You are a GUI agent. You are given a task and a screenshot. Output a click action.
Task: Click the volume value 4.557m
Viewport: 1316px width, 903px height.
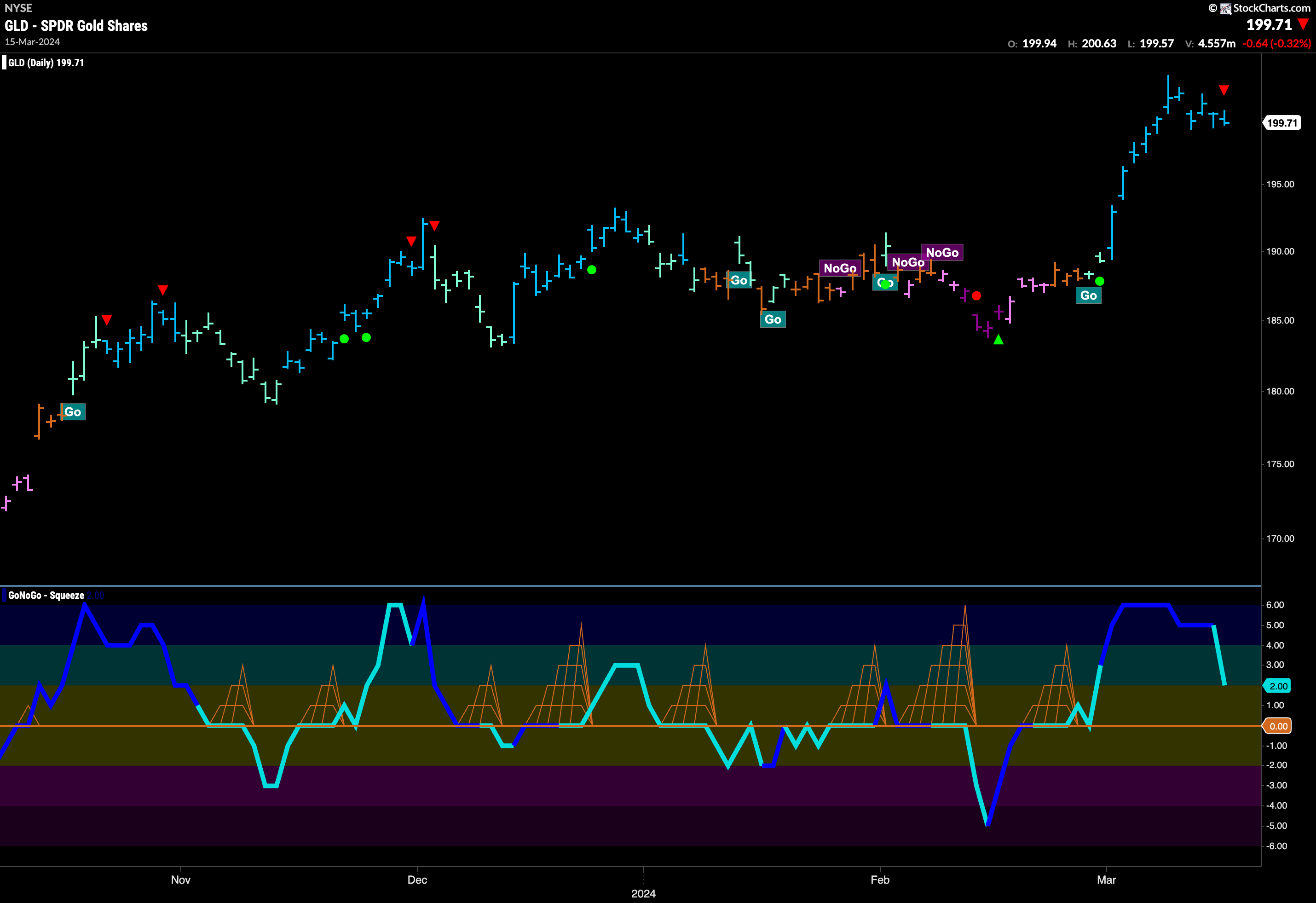[1216, 44]
